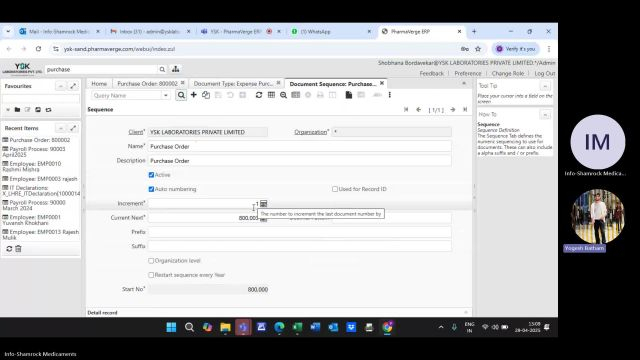Click the Copy Record toolbar icon
The height and width of the screenshot is (360, 640).
[206, 95]
